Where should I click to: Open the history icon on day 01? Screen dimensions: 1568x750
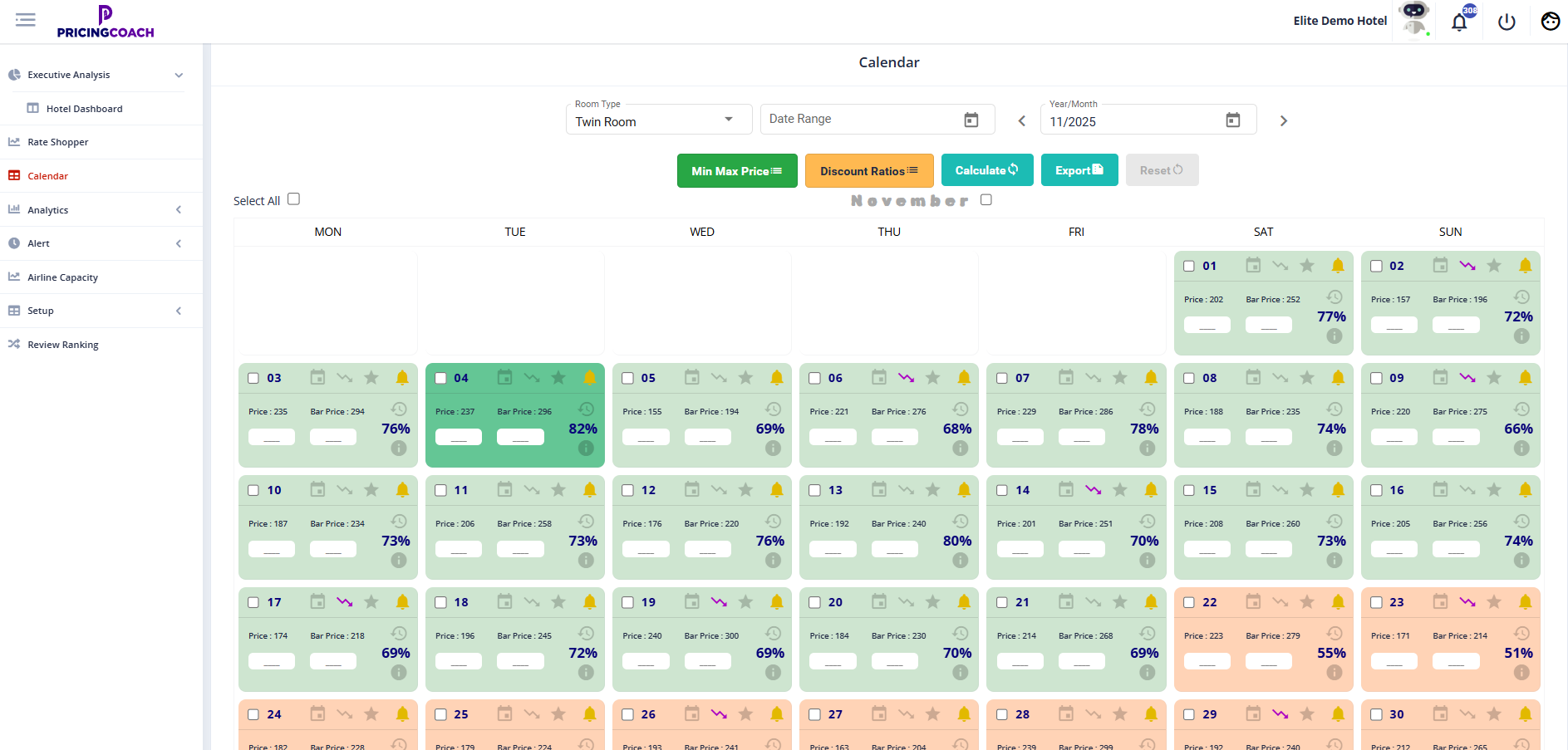point(1335,297)
